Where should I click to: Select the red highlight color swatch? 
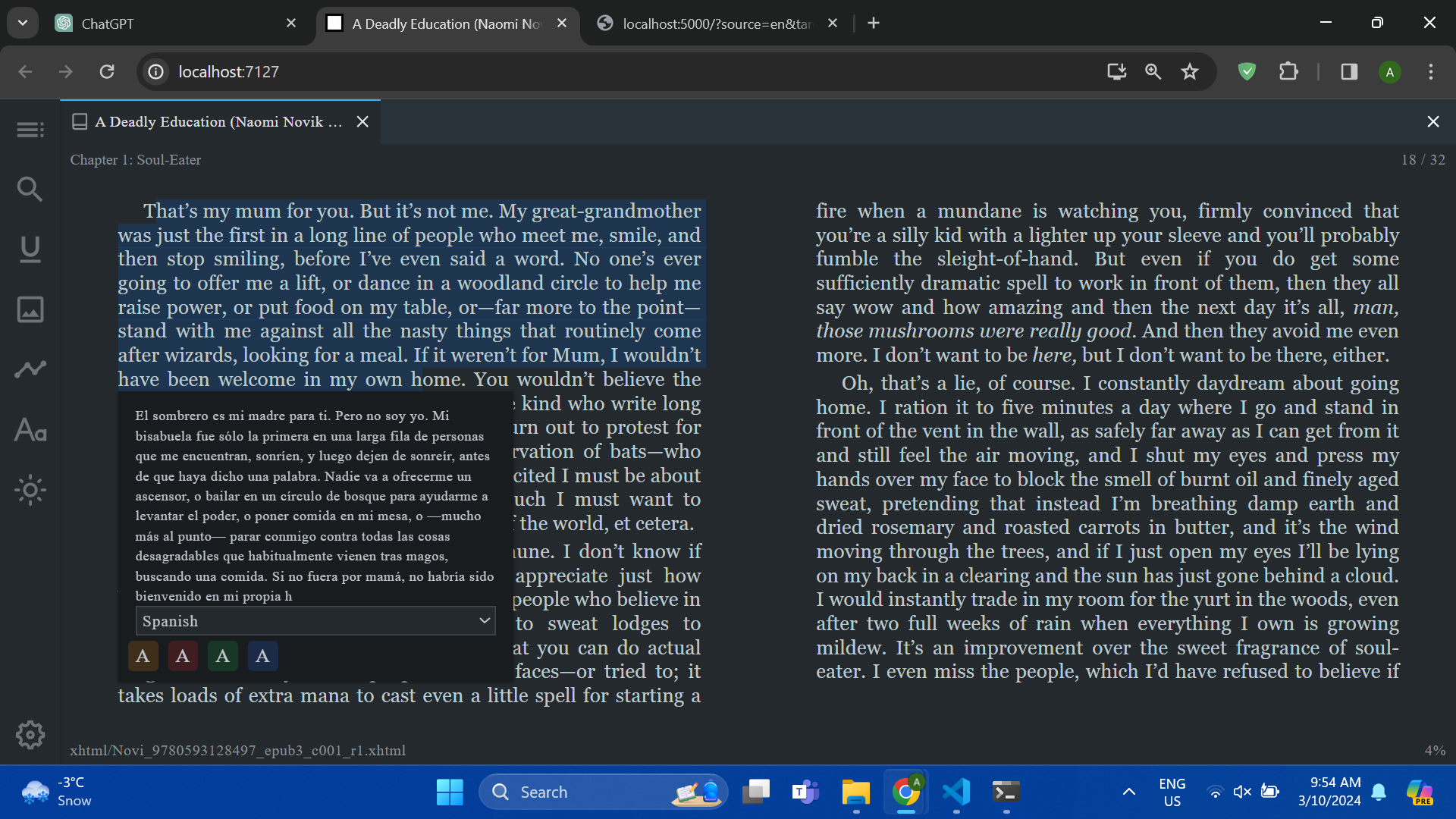(x=183, y=656)
